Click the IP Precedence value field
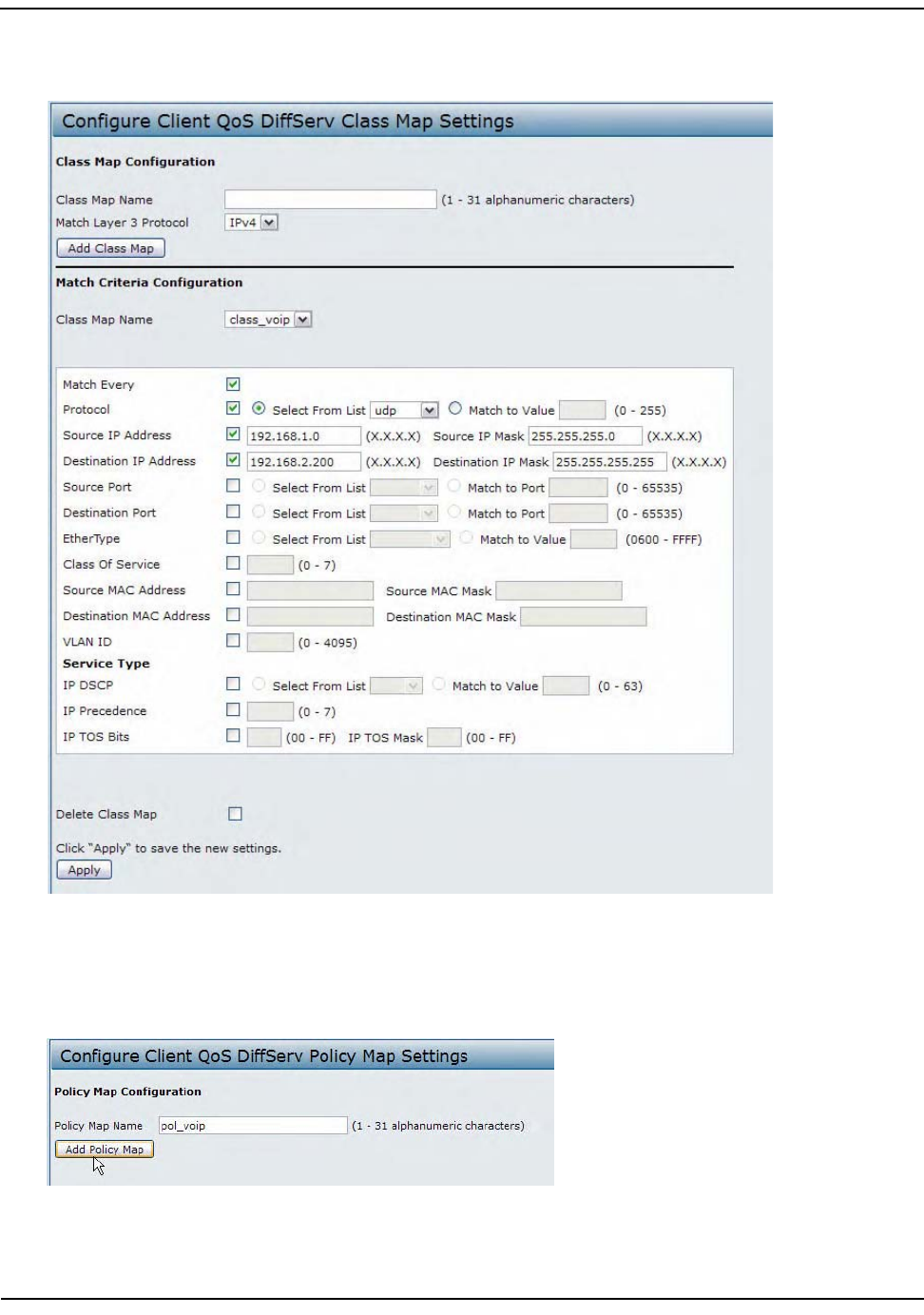Image resolution: width=924 pixels, height=1315 pixels. [270, 710]
